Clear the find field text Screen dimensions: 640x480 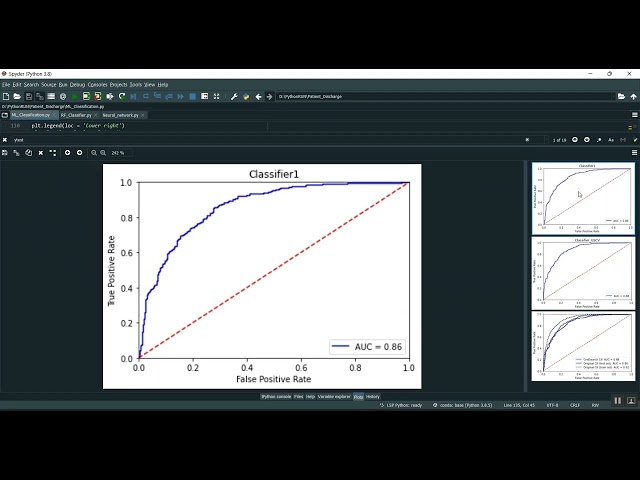pos(527,140)
